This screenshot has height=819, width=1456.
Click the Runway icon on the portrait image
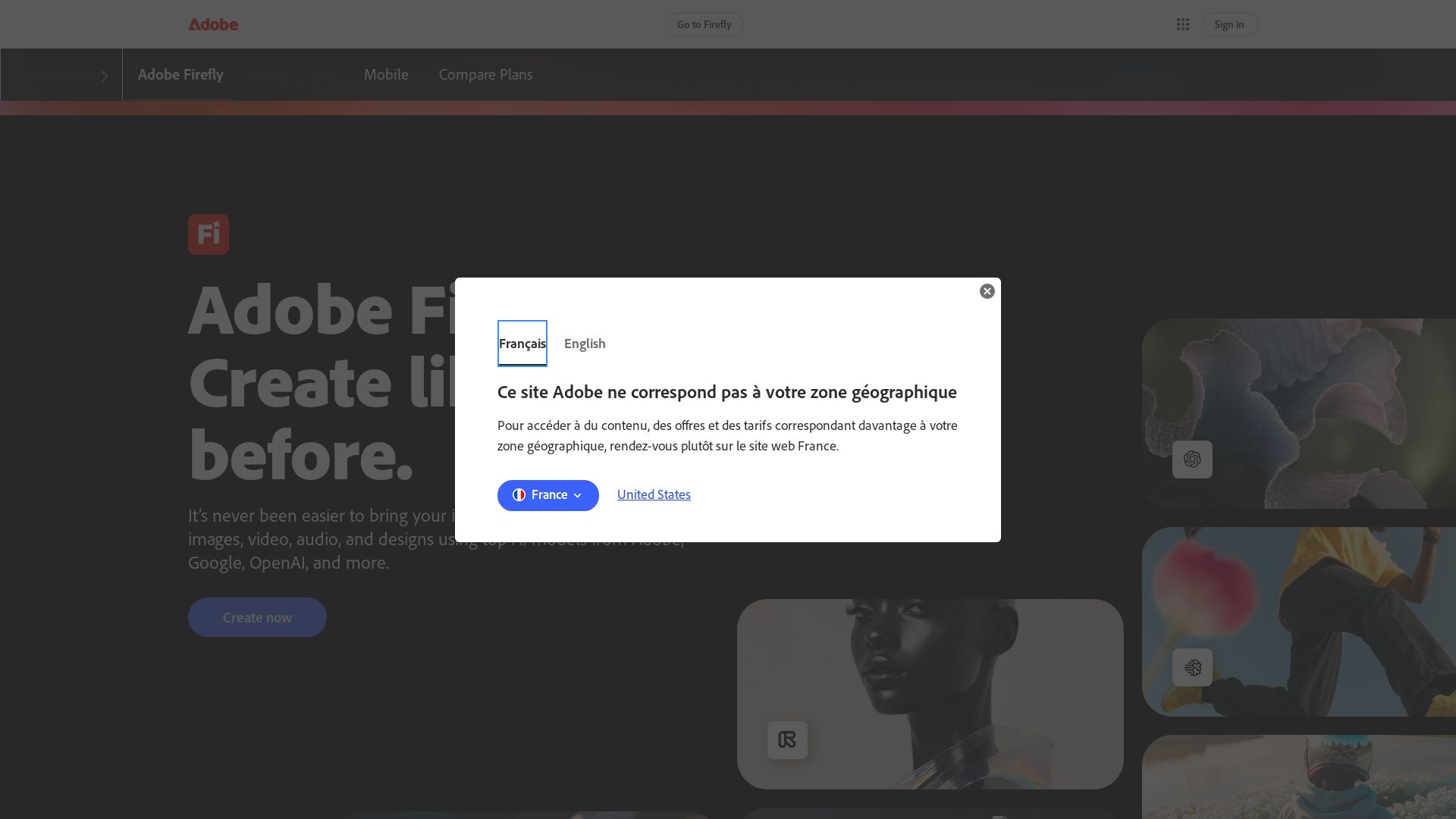coord(787,739)
